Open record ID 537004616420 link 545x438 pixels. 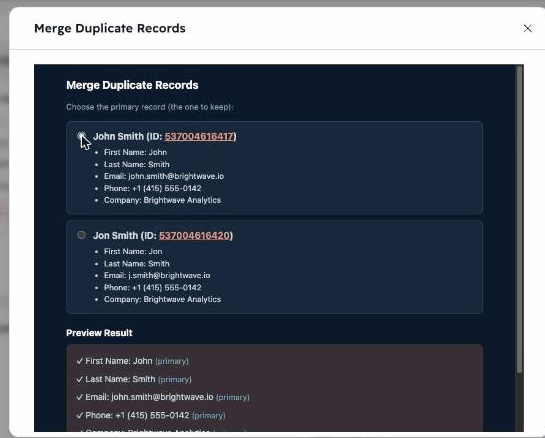[194, 236]
